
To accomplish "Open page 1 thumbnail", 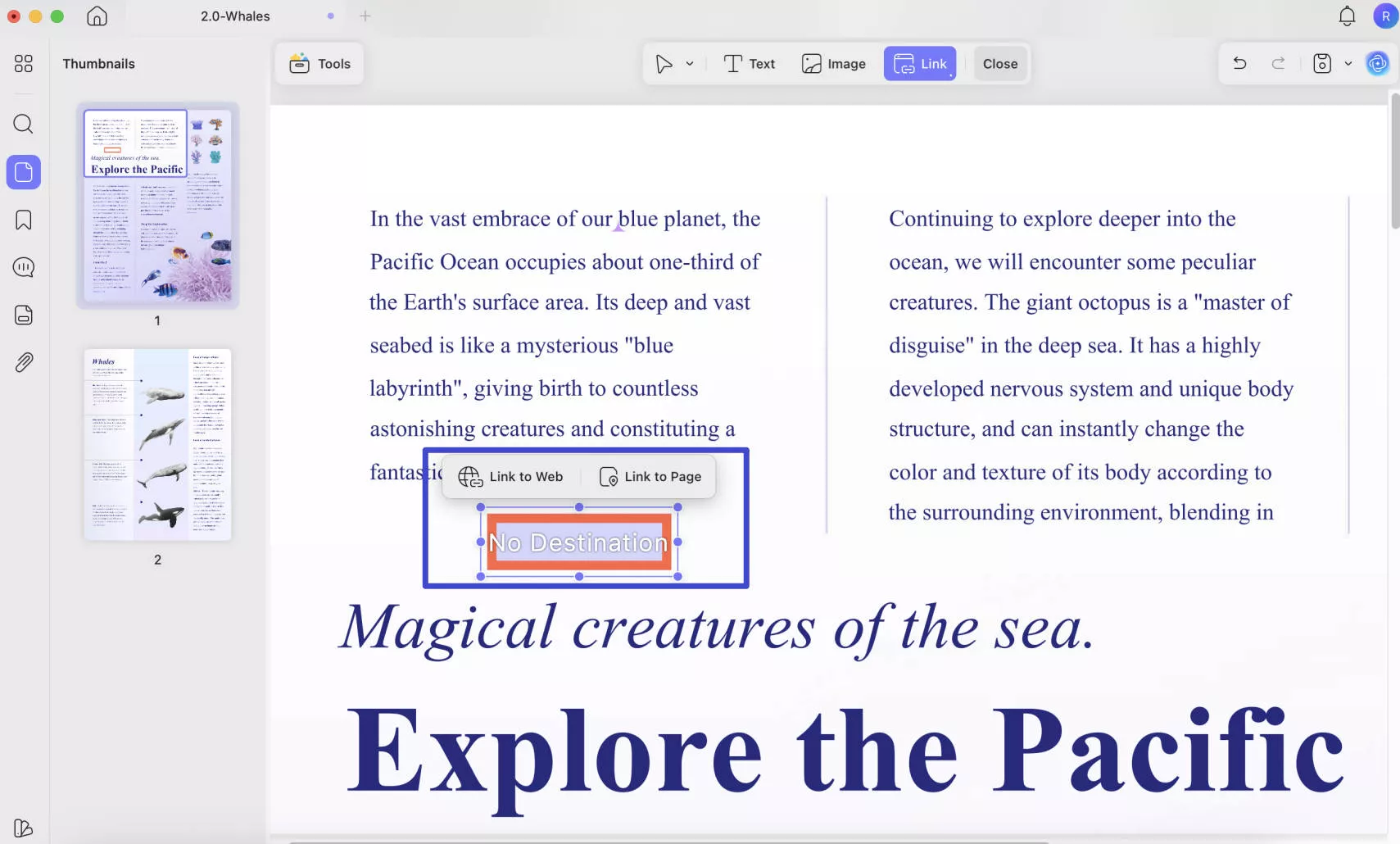I will click(x=157, y=205).
